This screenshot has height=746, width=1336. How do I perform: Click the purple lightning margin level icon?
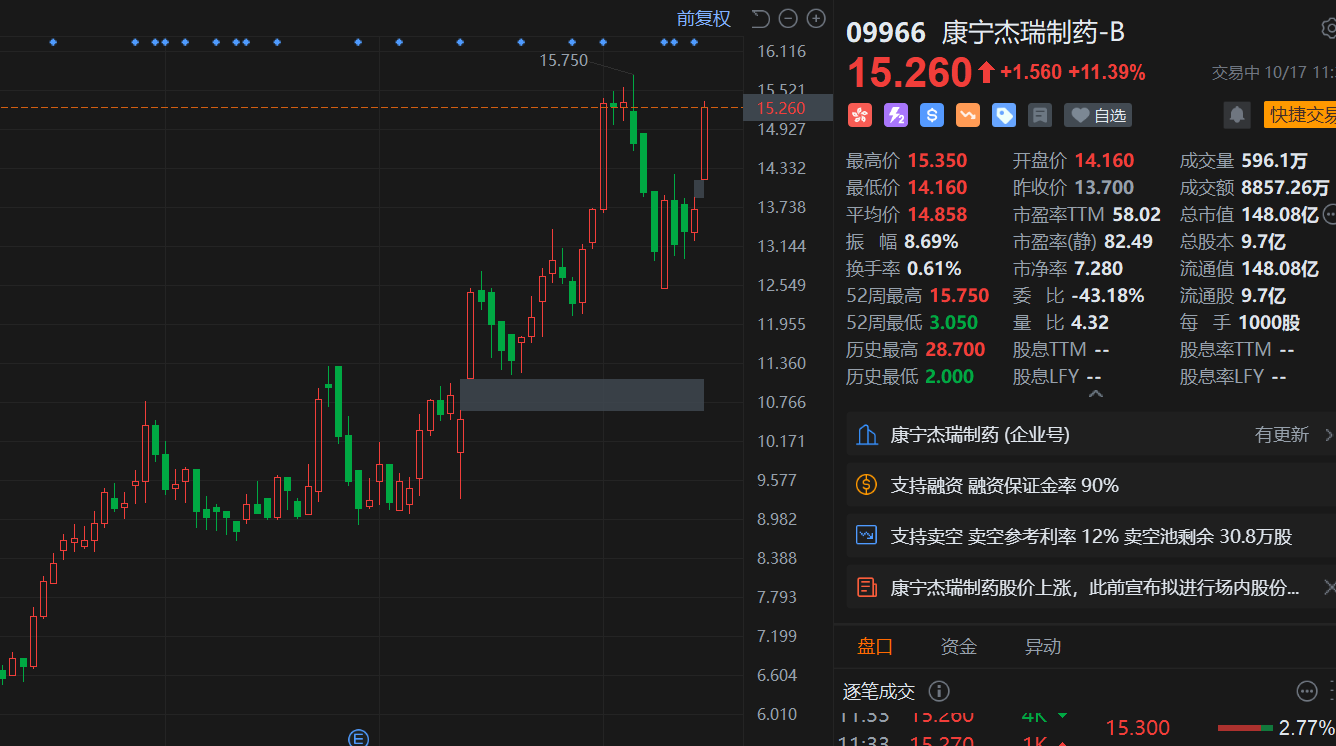(x=896, y=115)
